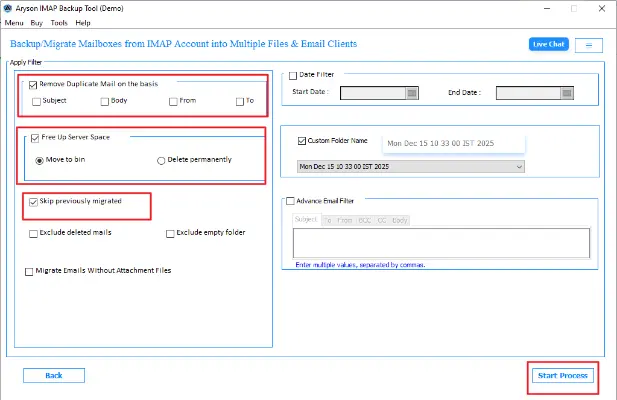
Task: Switch to the To filter tab
Action: 328,220
